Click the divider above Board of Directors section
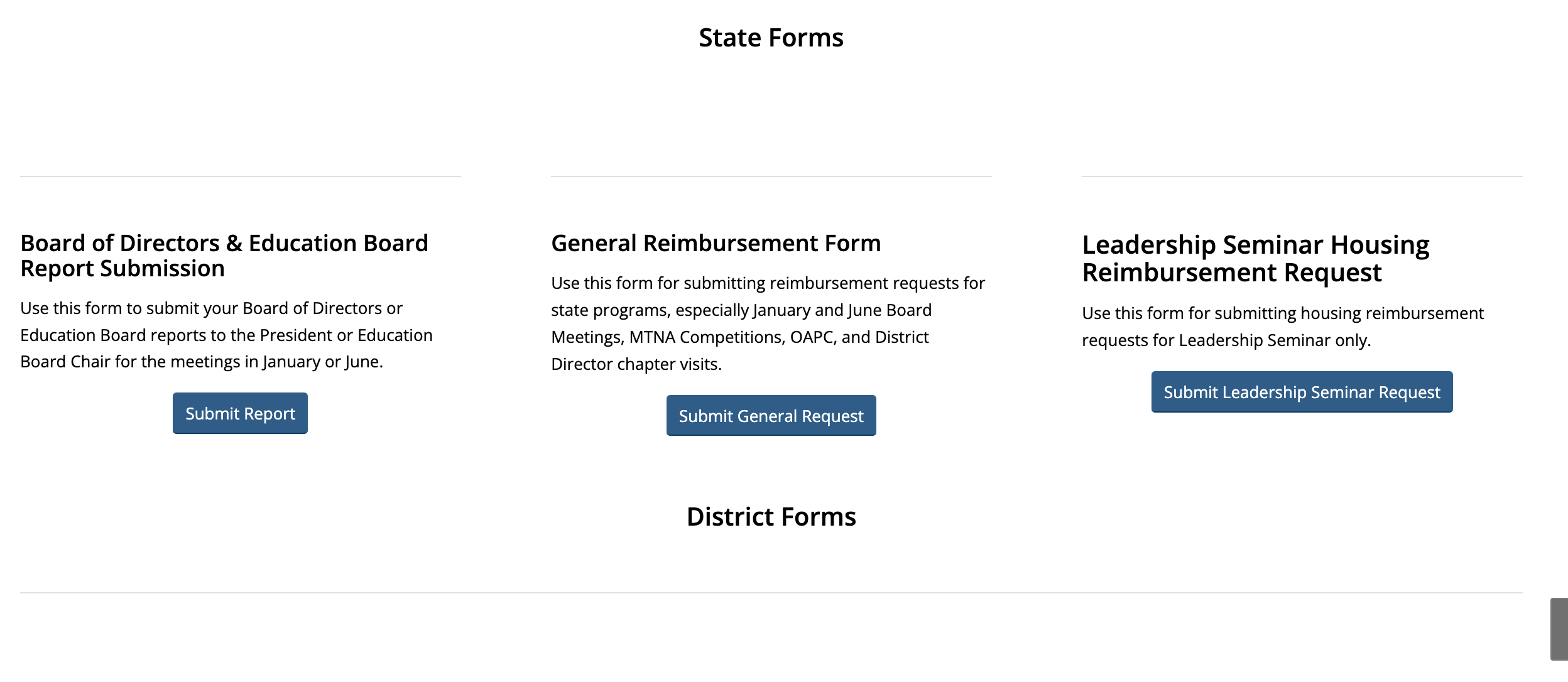This screenshot has height=682, width=1568. (241, 176)
